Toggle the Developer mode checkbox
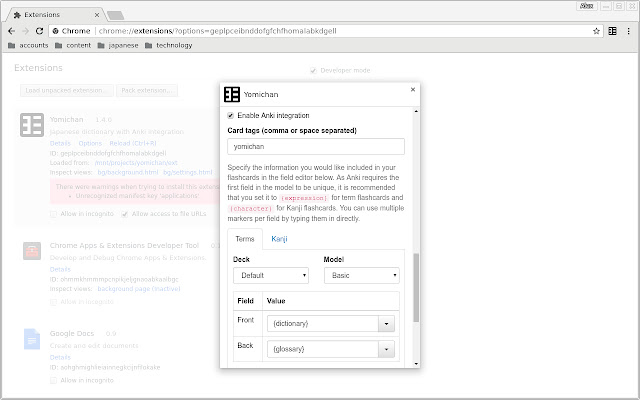This screenshot has width=640, height=400. [313, 71]
